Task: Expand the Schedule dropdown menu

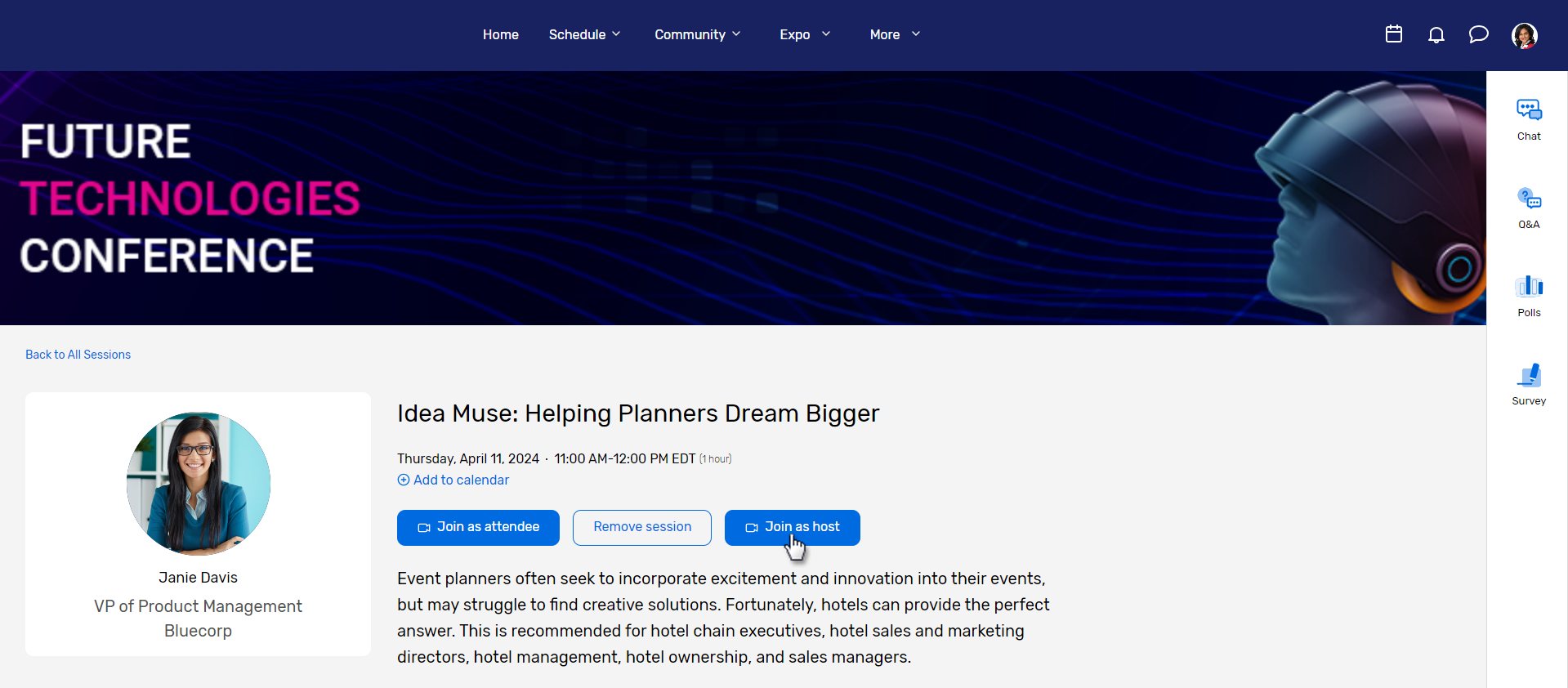Action: coord(584,34)
